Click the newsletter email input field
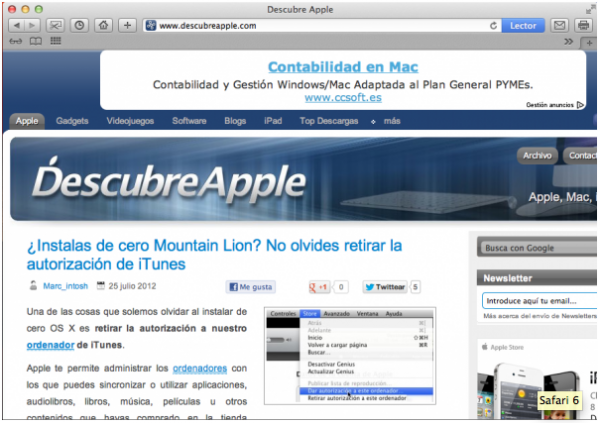This screenshot has height=423, width=600. pos(540,301)
